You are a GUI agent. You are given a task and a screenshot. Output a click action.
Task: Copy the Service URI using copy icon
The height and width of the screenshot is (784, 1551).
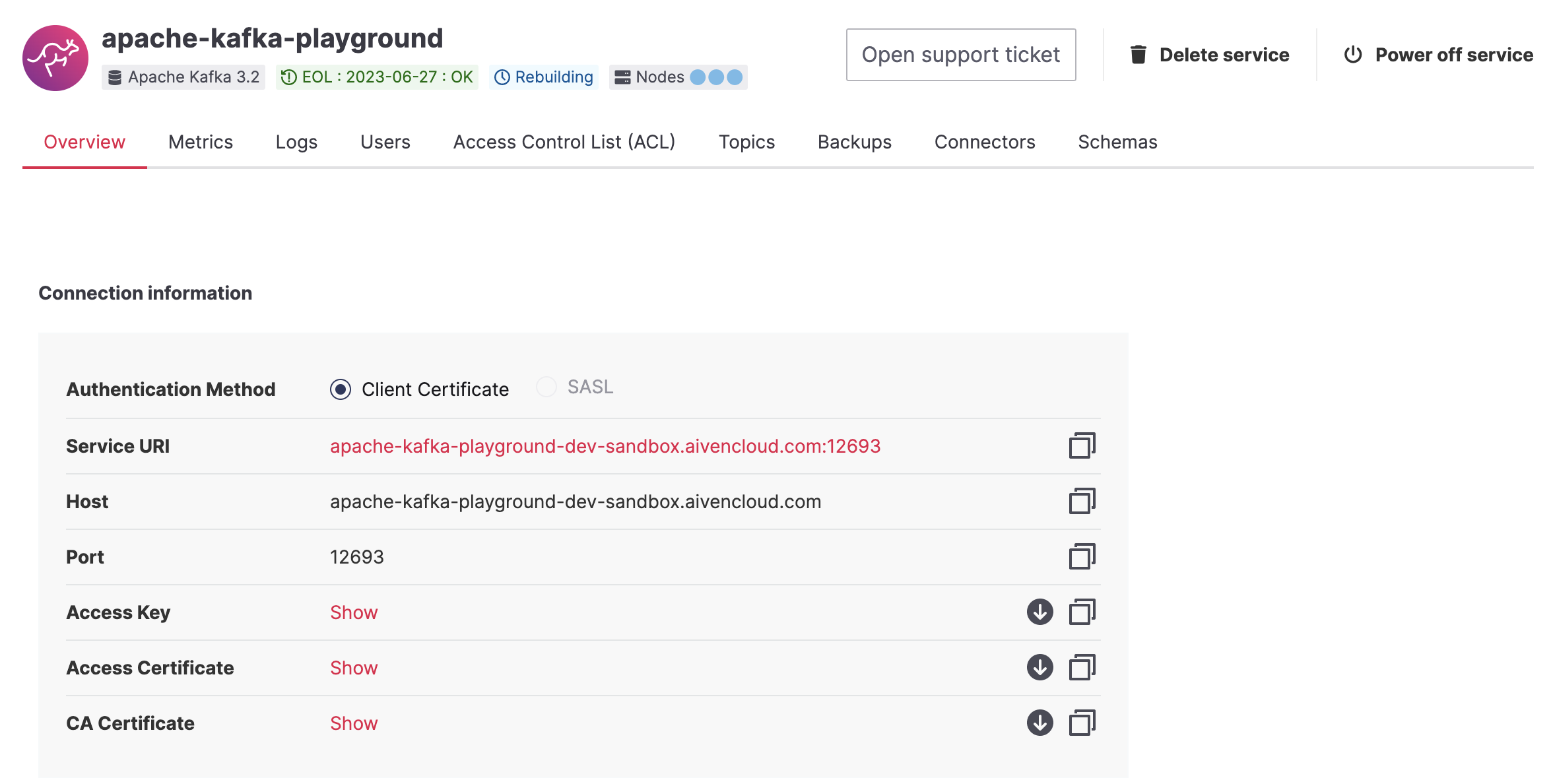click(x=1081, y=445)
